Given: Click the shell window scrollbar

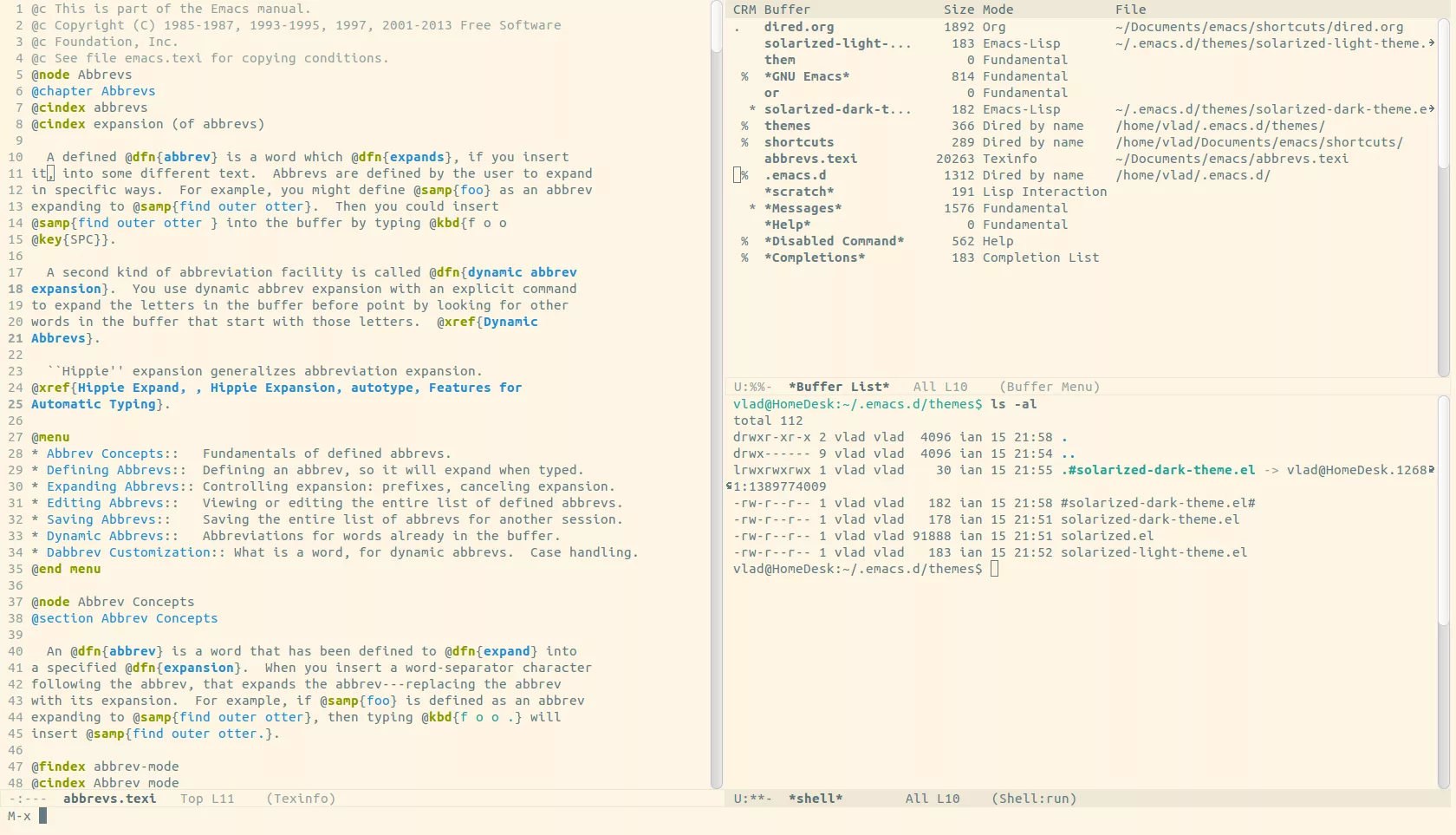Looking at the screenshot, I should click(x=1443, y=593).
